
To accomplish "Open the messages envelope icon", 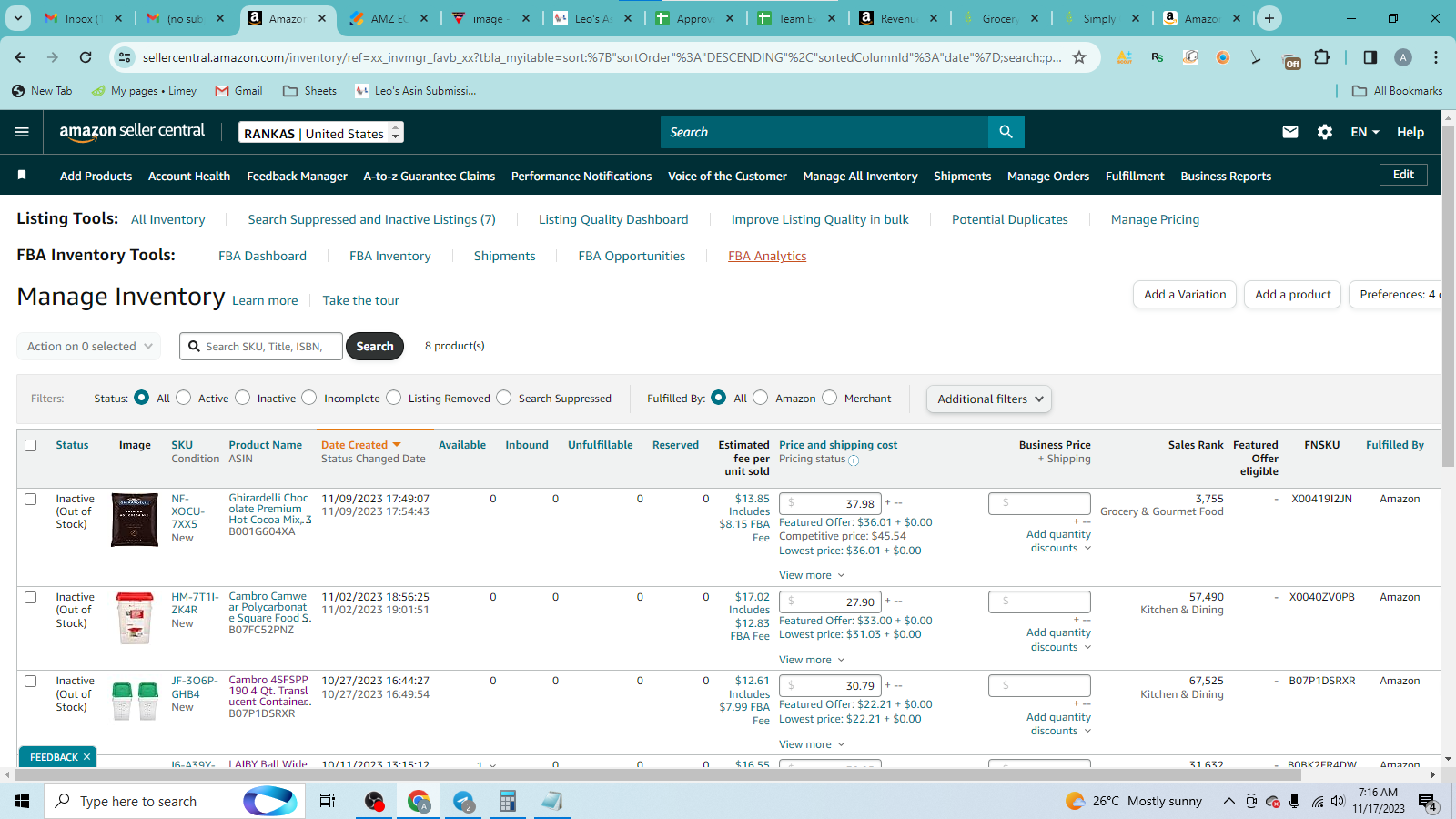I will (1290, 132).
